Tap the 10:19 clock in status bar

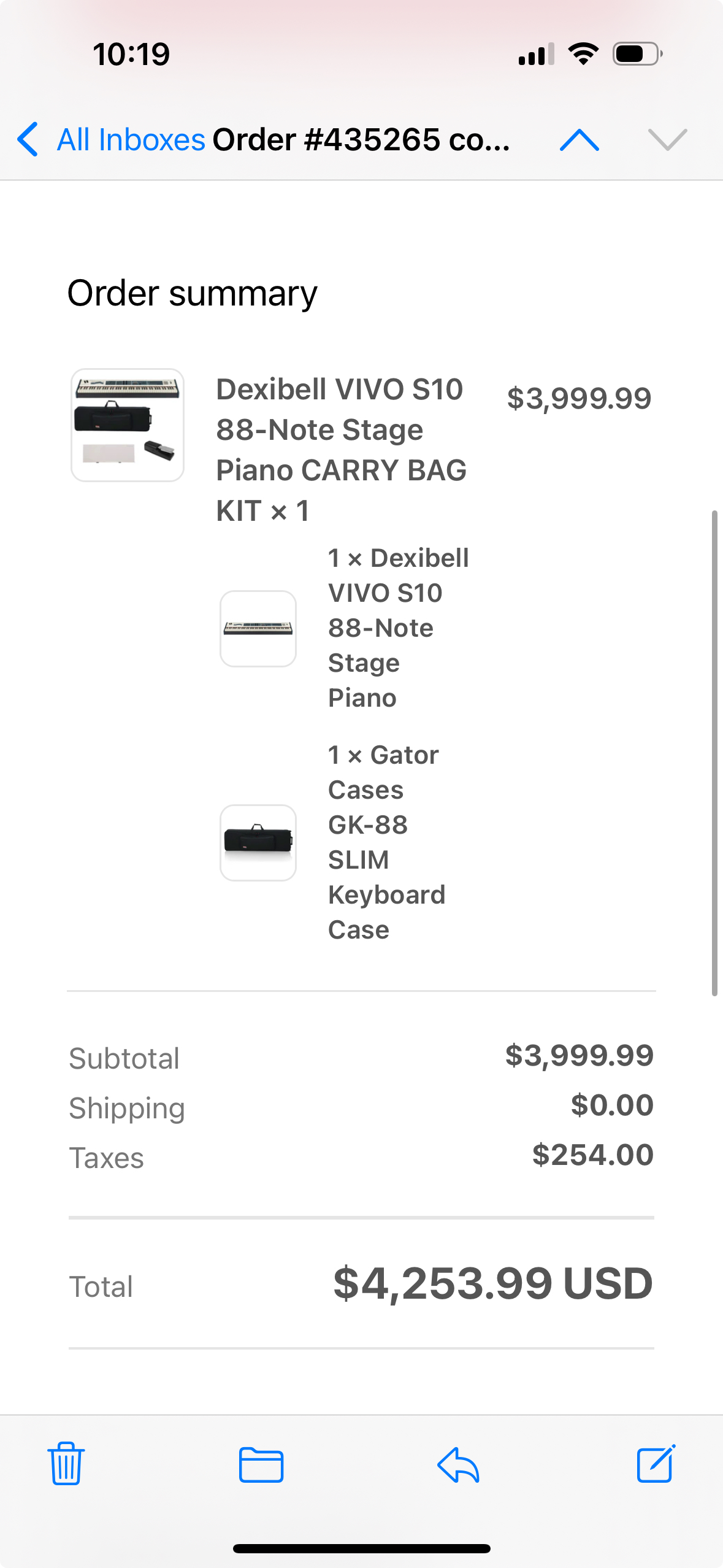(131, 54)
